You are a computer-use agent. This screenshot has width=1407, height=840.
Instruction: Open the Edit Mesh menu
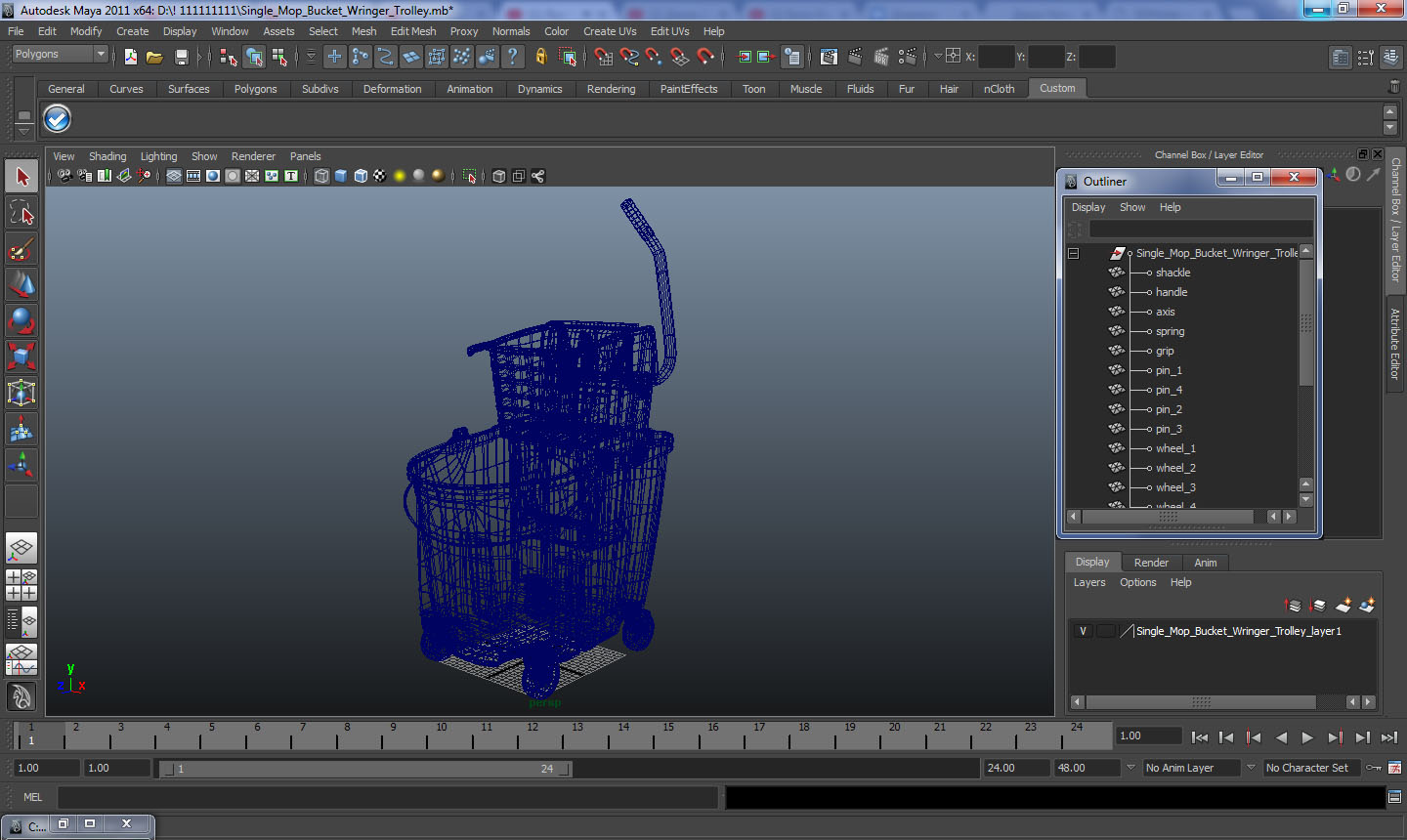pos(412,31)
